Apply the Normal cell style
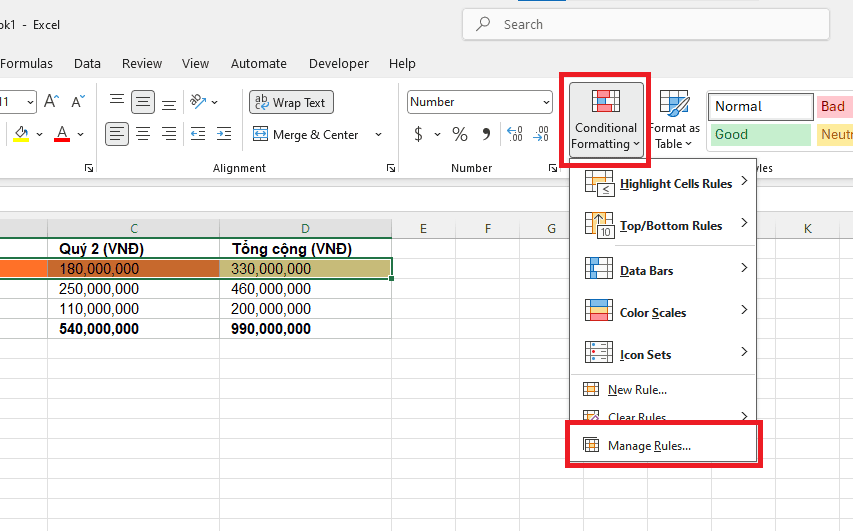The image size is (853, 531). pyautogui.click(x=761, y=106)
